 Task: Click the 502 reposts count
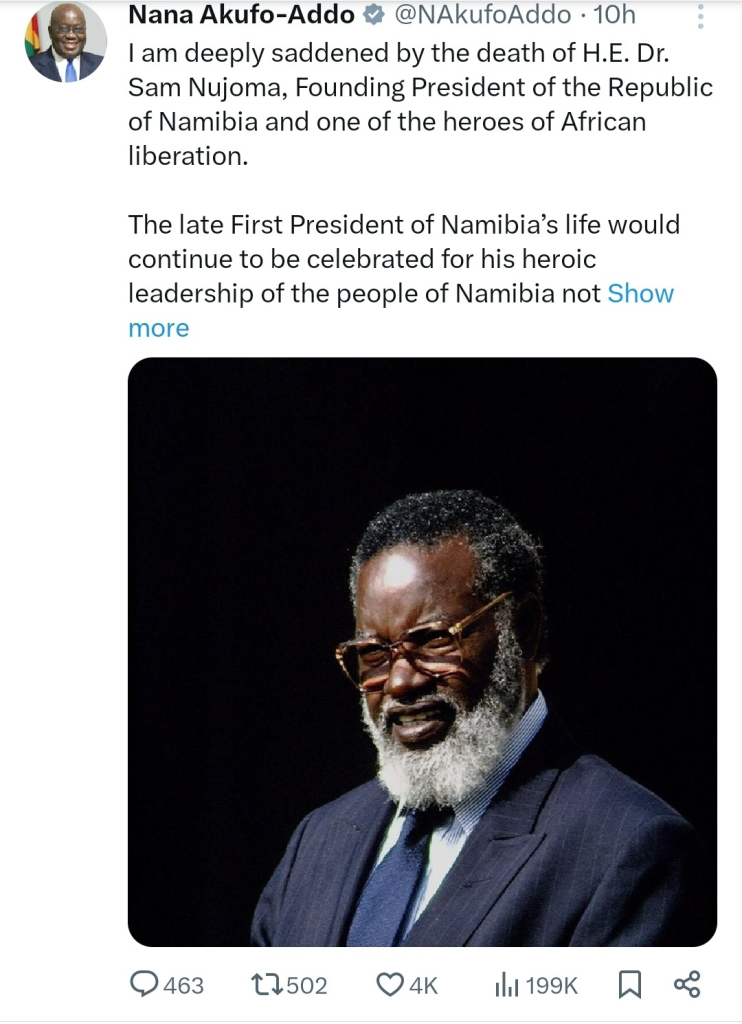(307, 985)
